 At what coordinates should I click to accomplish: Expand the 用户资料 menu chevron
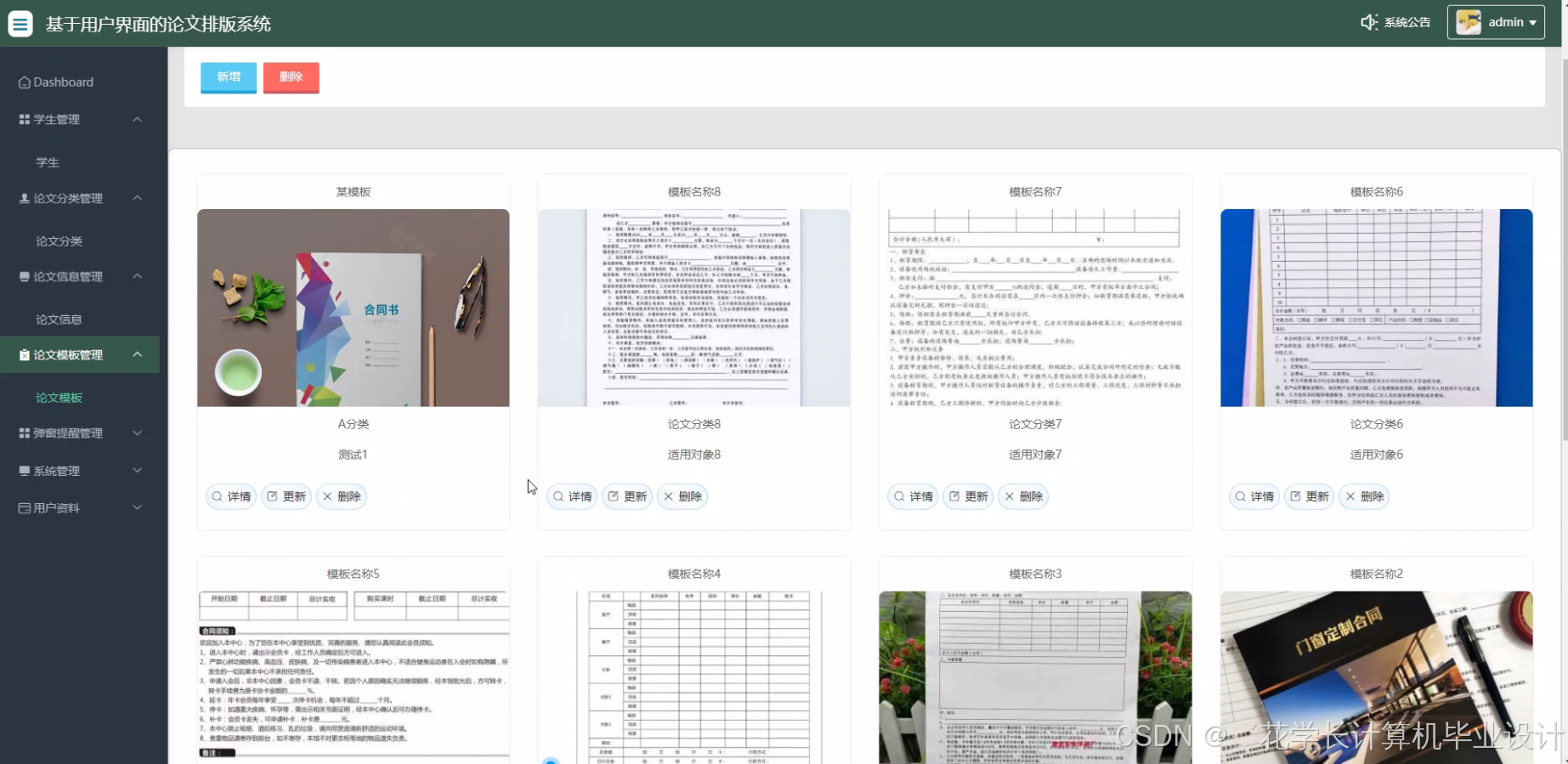pos(138,508)
